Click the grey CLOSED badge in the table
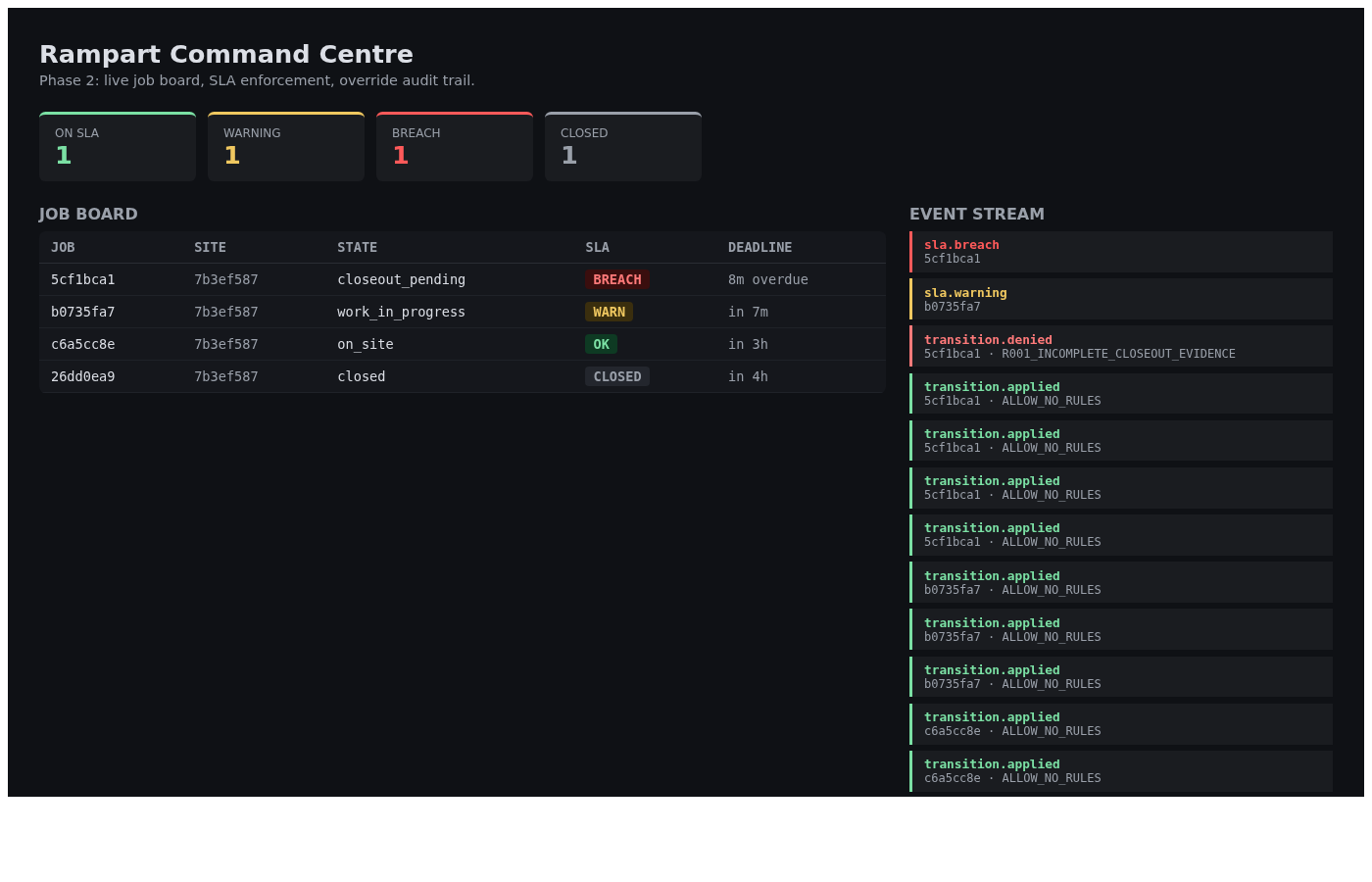Viewport: 1372px width, 882px height. click(617, 376)
